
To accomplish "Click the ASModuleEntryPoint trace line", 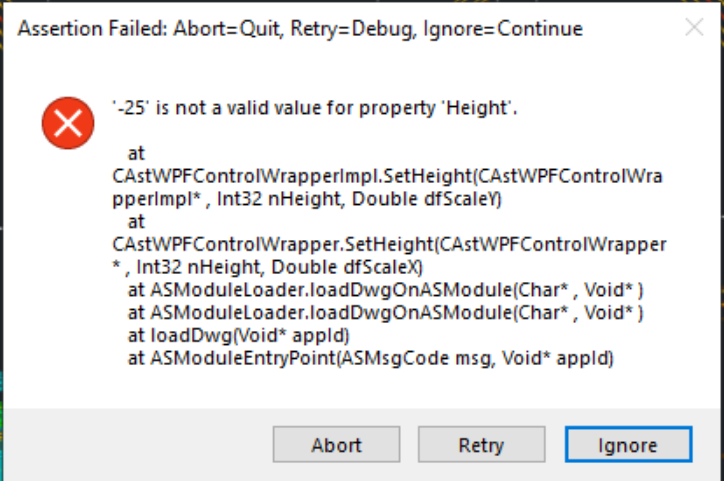I will pyautogui.click(x=370, y=358).
